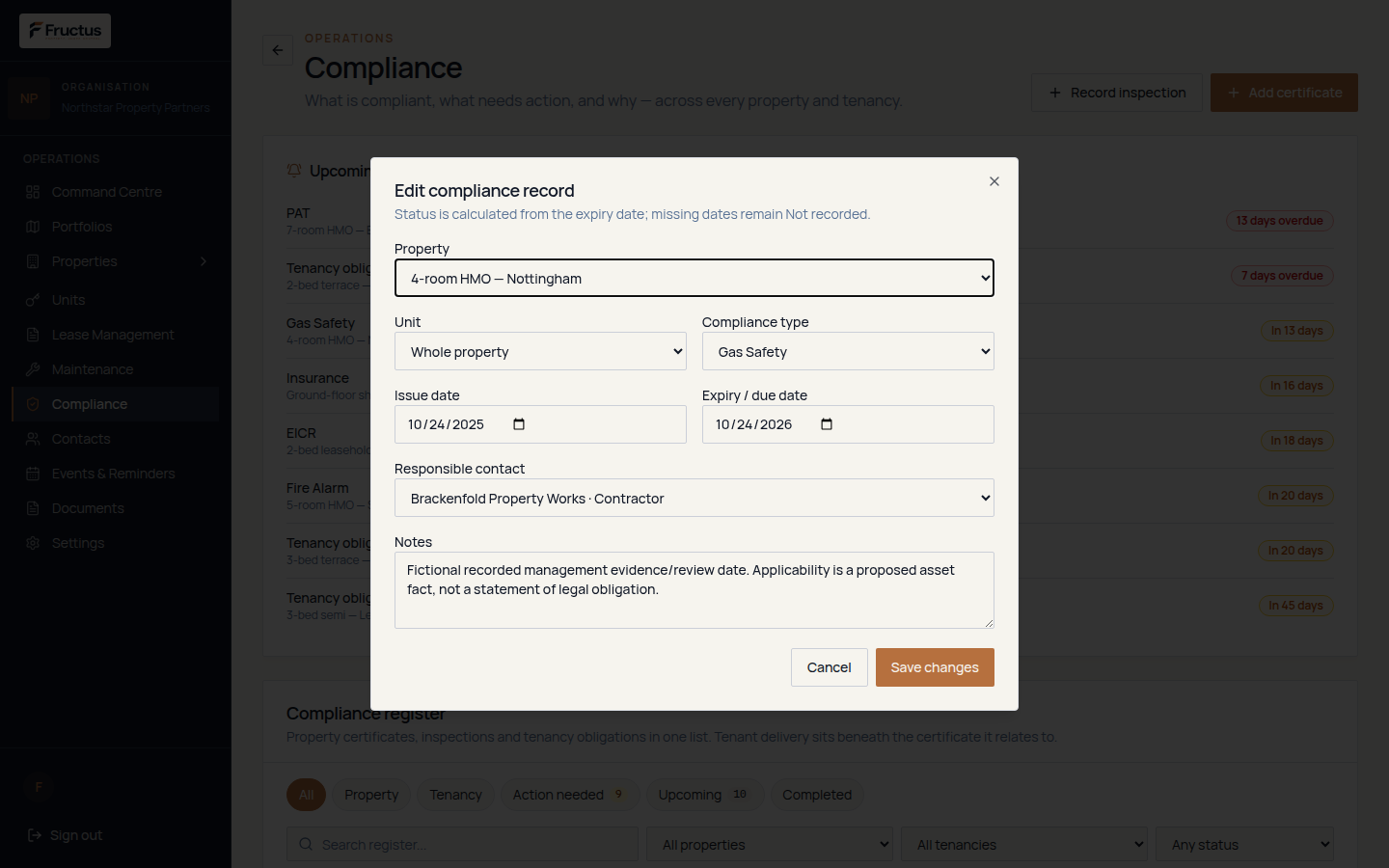The image size is (1389, 868).
Task: Open the Expiry date calendar picker icon
Action: tap(827, 424)
